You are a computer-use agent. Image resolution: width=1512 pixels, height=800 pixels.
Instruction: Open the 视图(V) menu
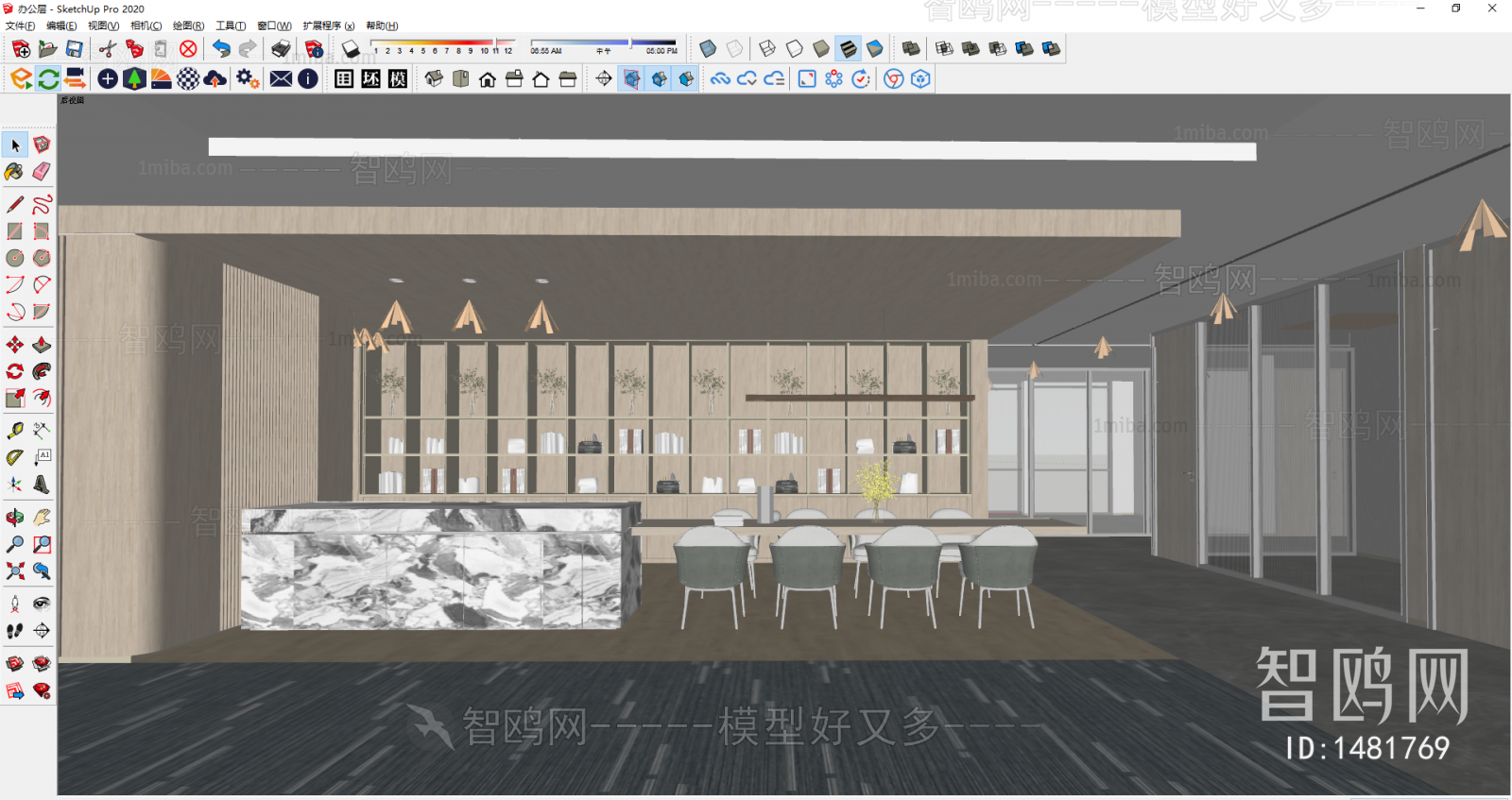pos(104,26)
